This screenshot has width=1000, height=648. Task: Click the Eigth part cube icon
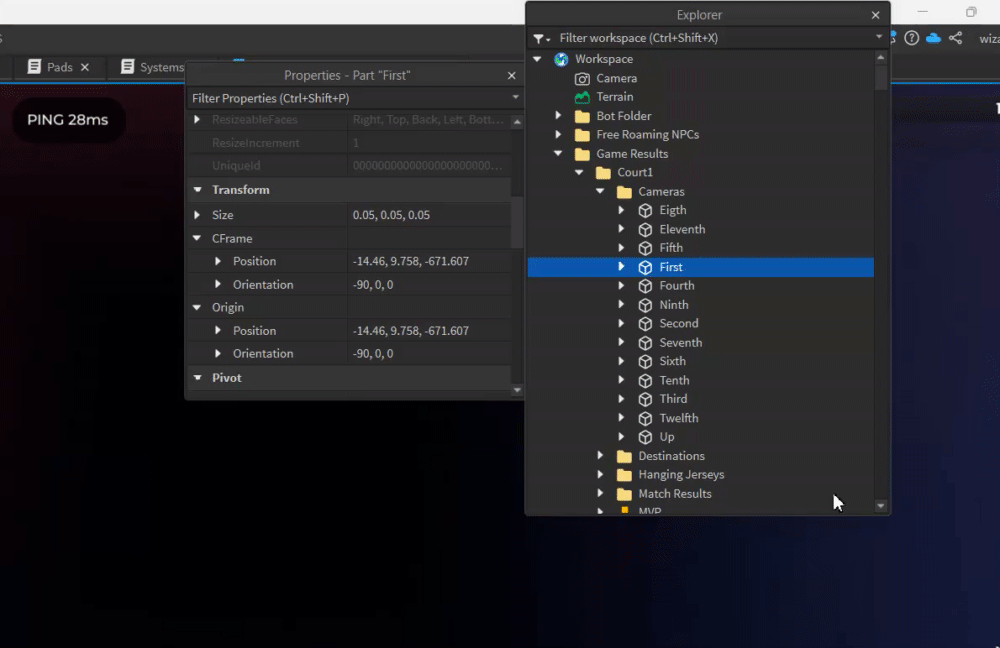click(645, 210)
